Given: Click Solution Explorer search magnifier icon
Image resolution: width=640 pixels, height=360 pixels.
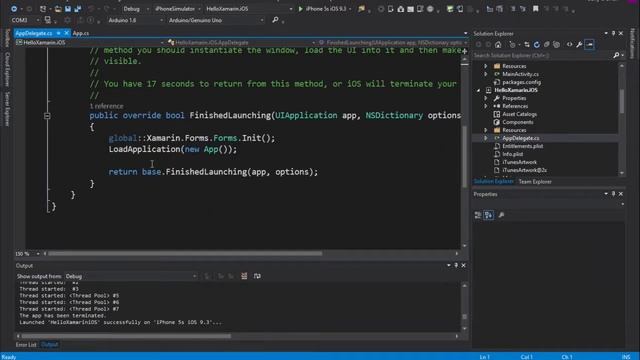Looking at the screenshot, I should click(x=616, y=55).
